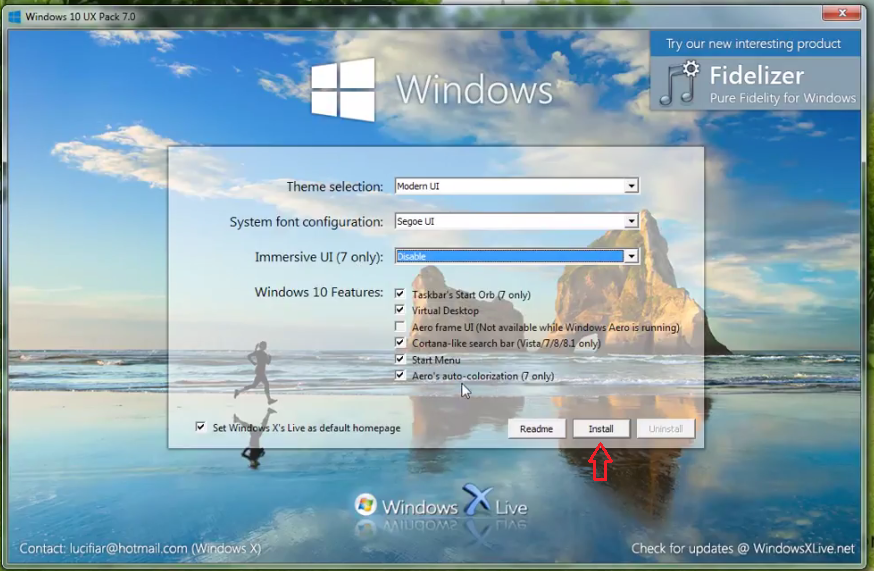Click the Fidelizer music note icon

(682, 83)
